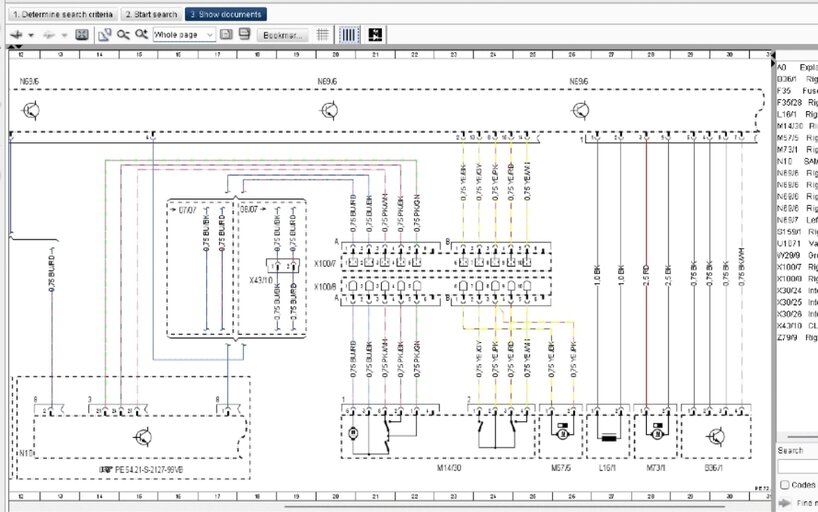Switch to tab 2. Start search
The height and width of the screenshot is (512, 818).
[x=151, y=14]
